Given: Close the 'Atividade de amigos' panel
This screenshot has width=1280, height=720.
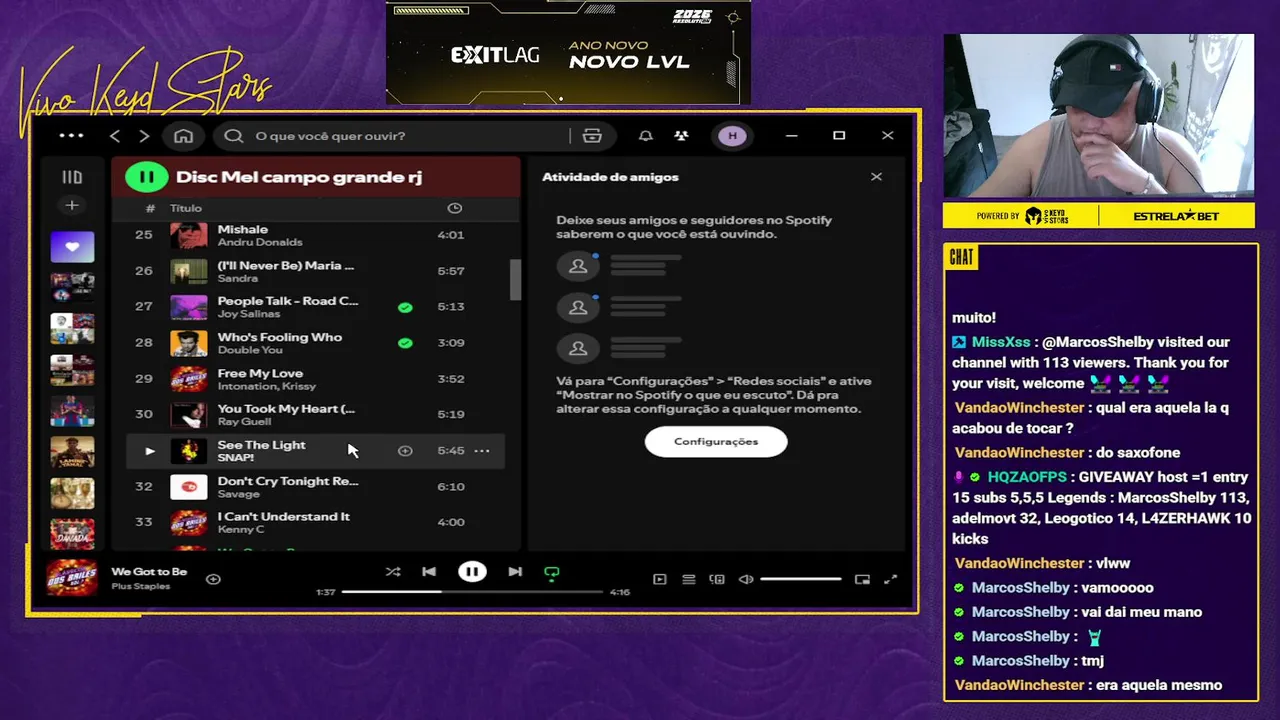Looking at the screenshot, I should (876, 177).
